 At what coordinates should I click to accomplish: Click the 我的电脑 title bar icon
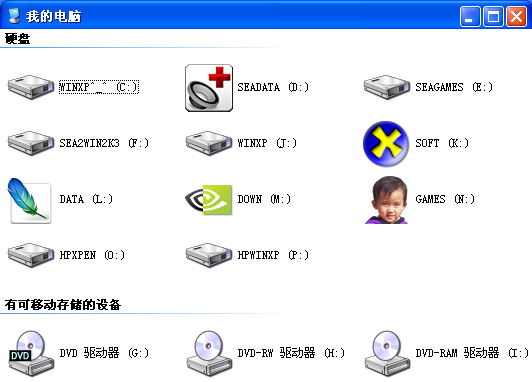pyautogui.click(x=14, y=16)
